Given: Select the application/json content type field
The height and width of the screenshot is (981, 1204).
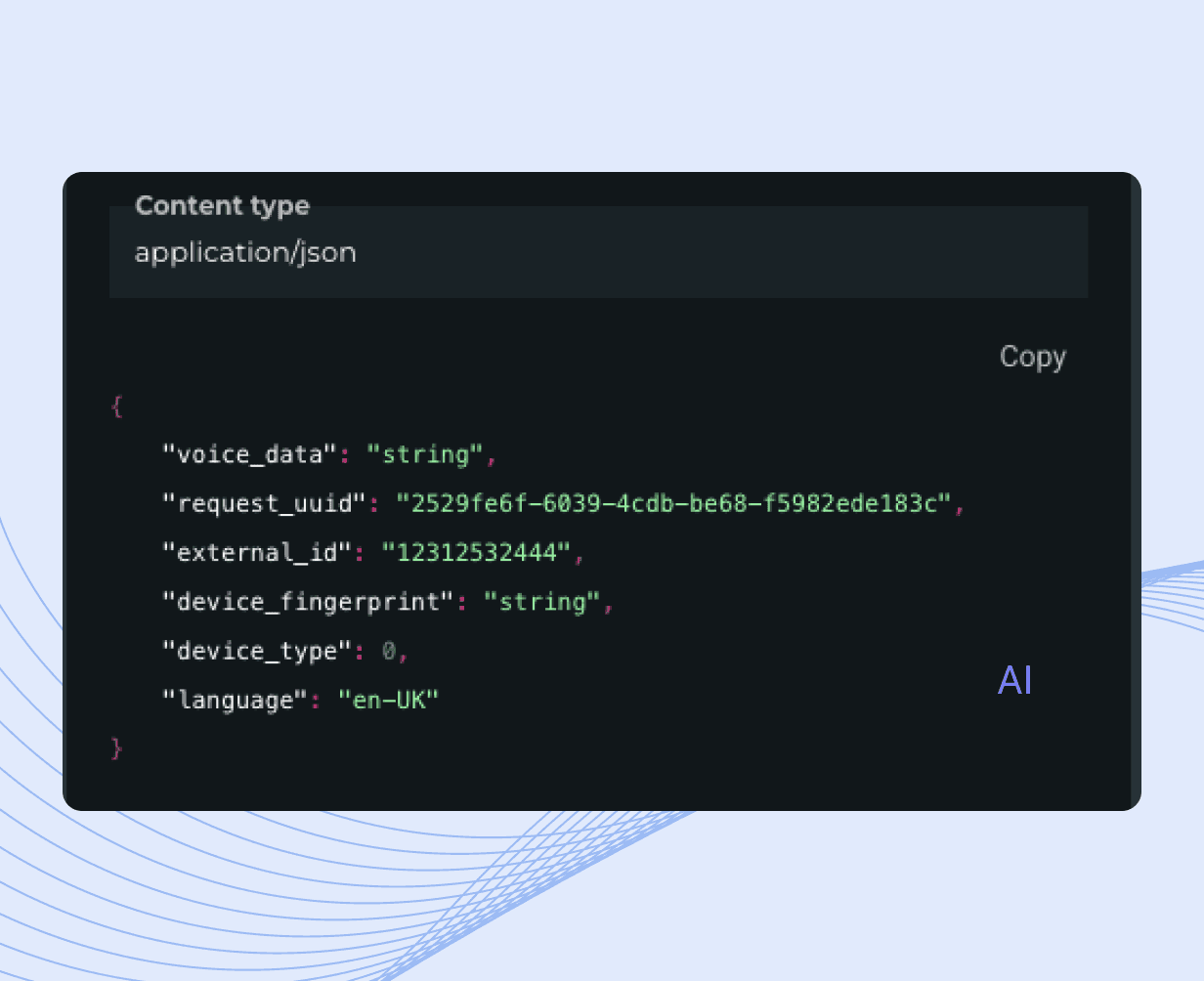Looking at the screenshot, I should click(598, 252).
